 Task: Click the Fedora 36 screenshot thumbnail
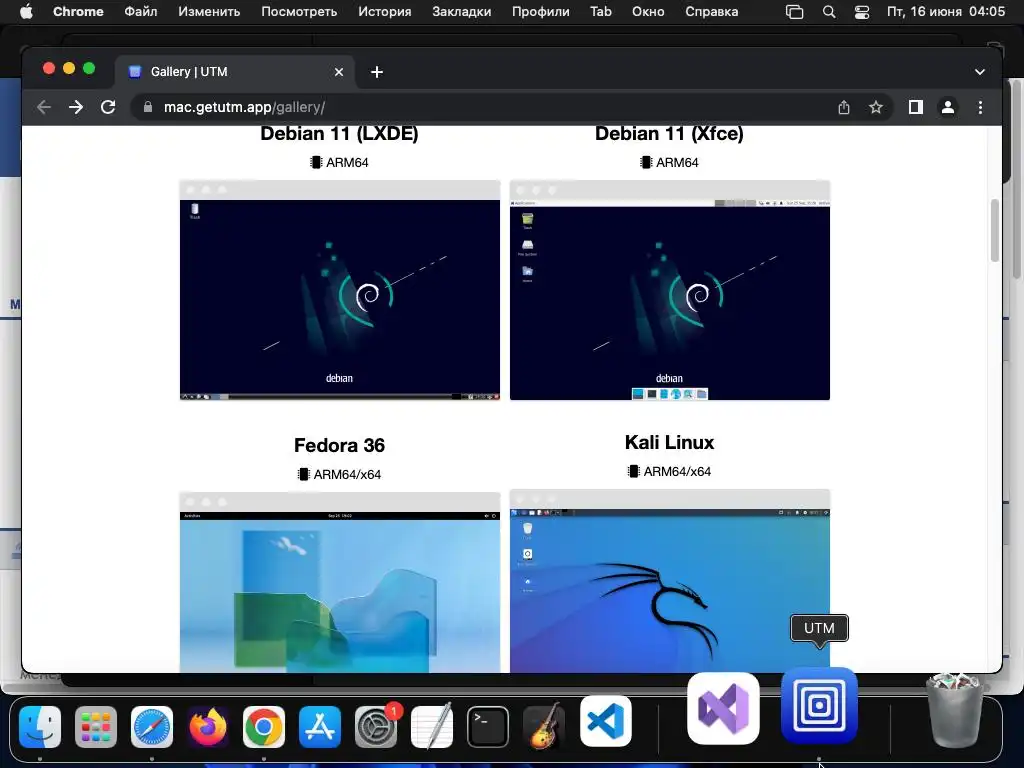coord(340,583)
